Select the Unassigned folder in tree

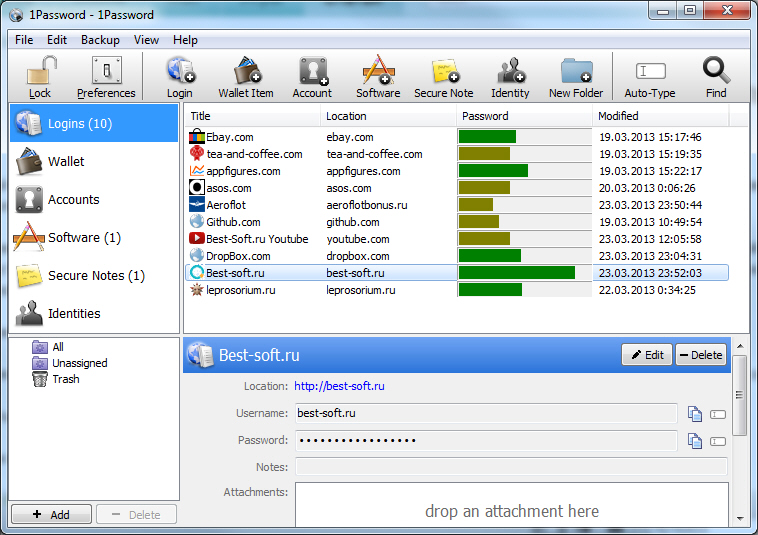click(79, 363)
